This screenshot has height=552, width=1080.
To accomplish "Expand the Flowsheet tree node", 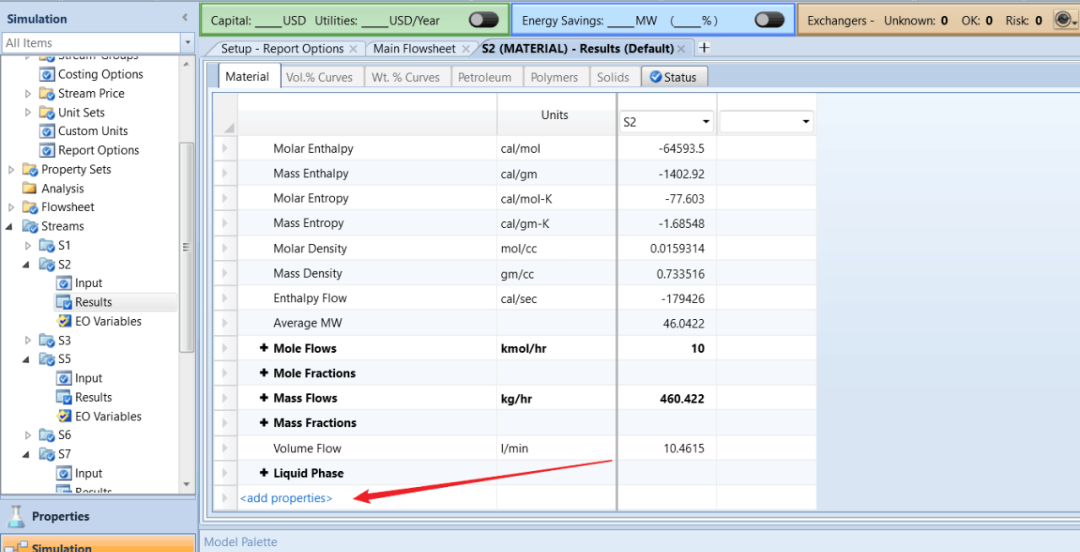I will coord(11,207).
